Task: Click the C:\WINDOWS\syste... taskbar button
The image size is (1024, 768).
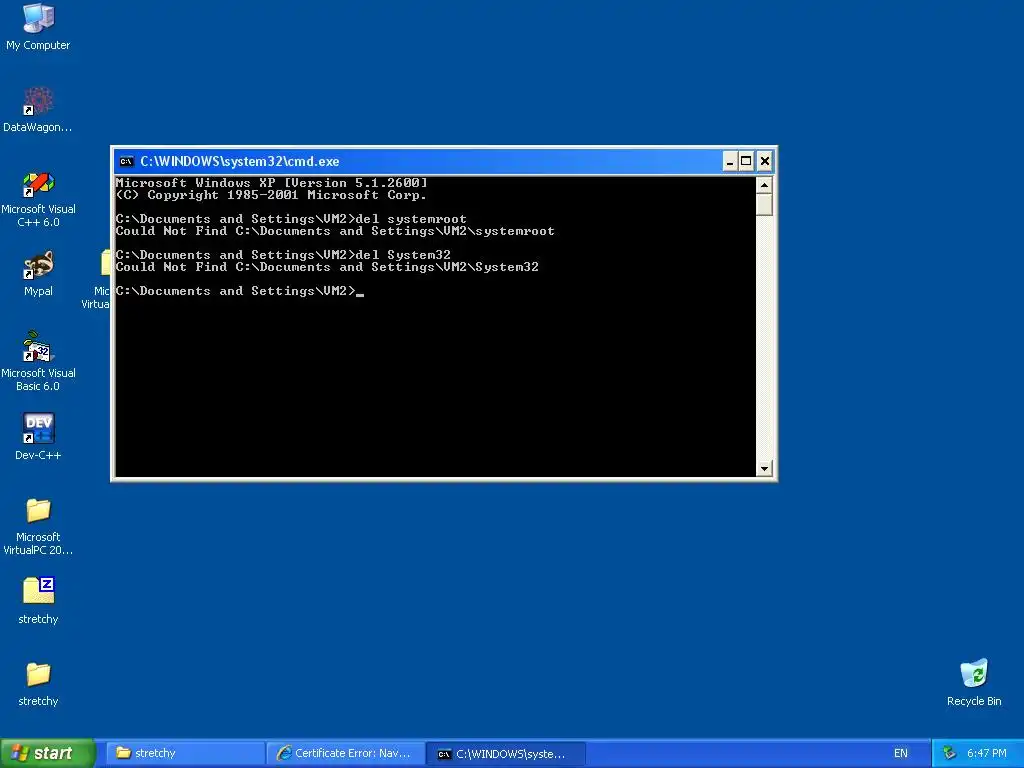Action: 506,754
